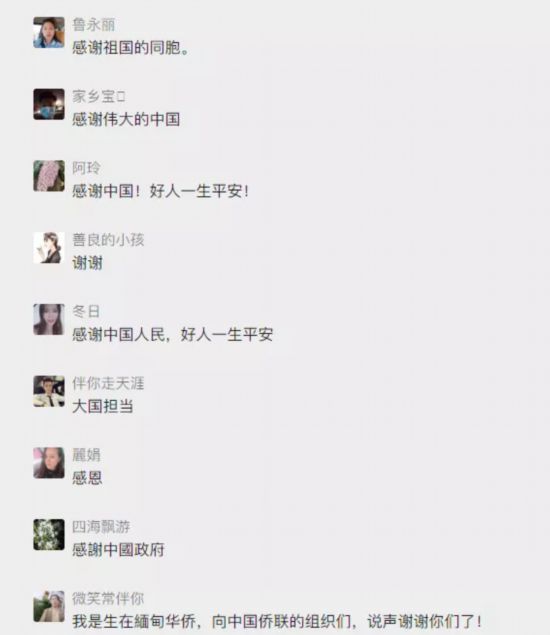550x635 pixels.
Task: Open 阿玲's flower avatar
Action: (49, 176)
